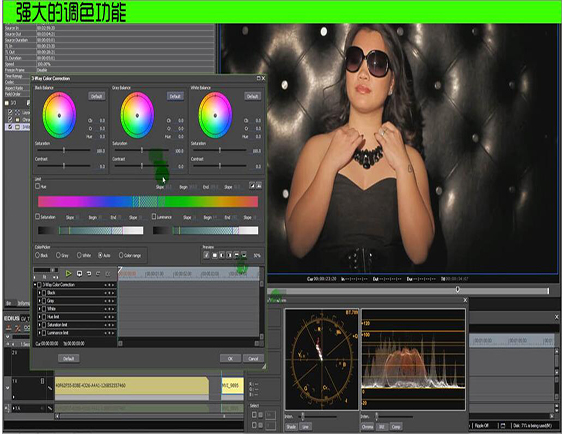Click first icon right of hue Slope values
Image resolution: width=563 pixels, height=434 pixels.
(252, 186)
